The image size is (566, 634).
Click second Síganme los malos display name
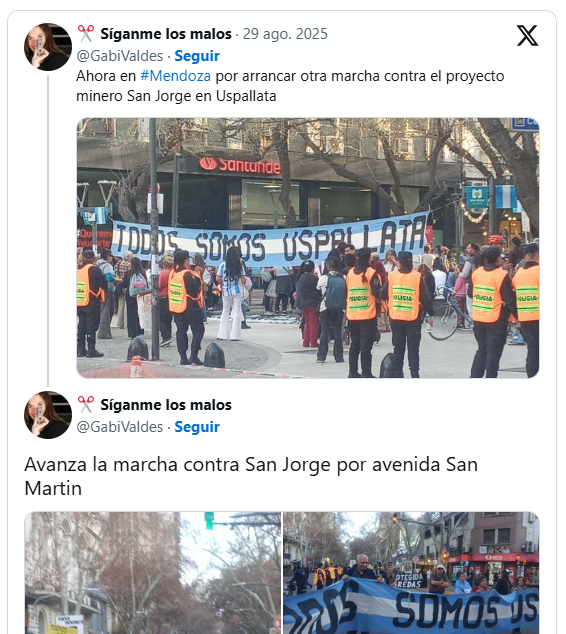click(166, 405)
